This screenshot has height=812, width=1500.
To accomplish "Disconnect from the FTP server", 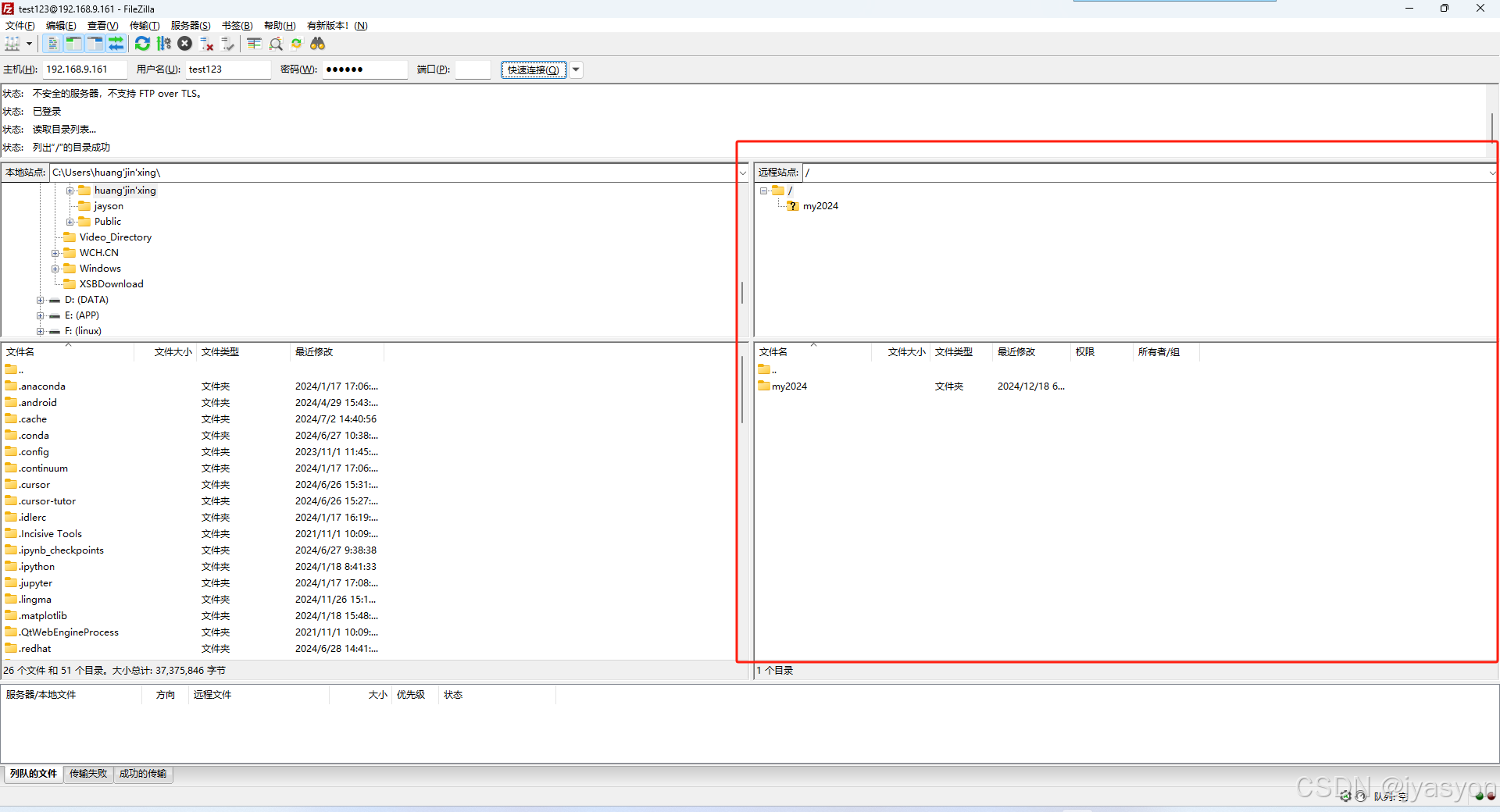I will 207,44.
